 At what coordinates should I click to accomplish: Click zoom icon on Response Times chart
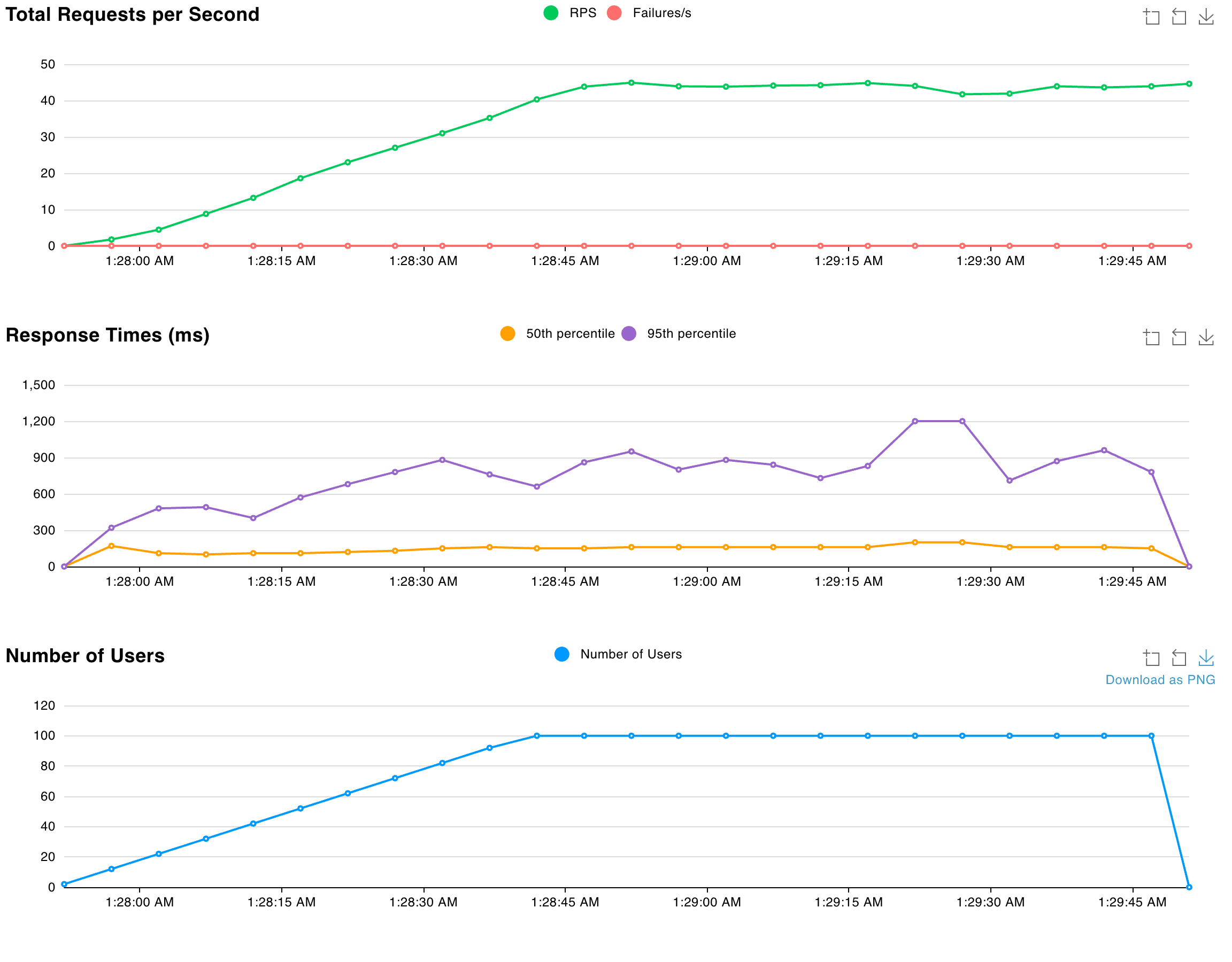(1151, 337)
